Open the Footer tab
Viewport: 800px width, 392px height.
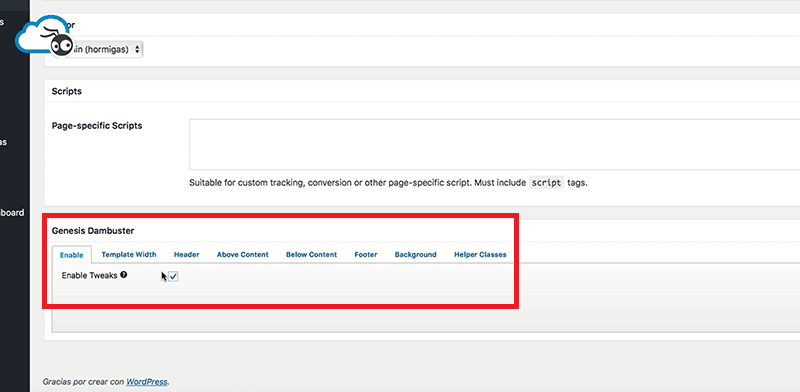(x=366, y=254)
